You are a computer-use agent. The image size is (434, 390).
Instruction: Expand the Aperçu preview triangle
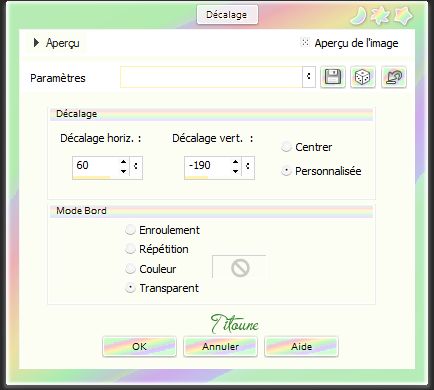point(36,43)
